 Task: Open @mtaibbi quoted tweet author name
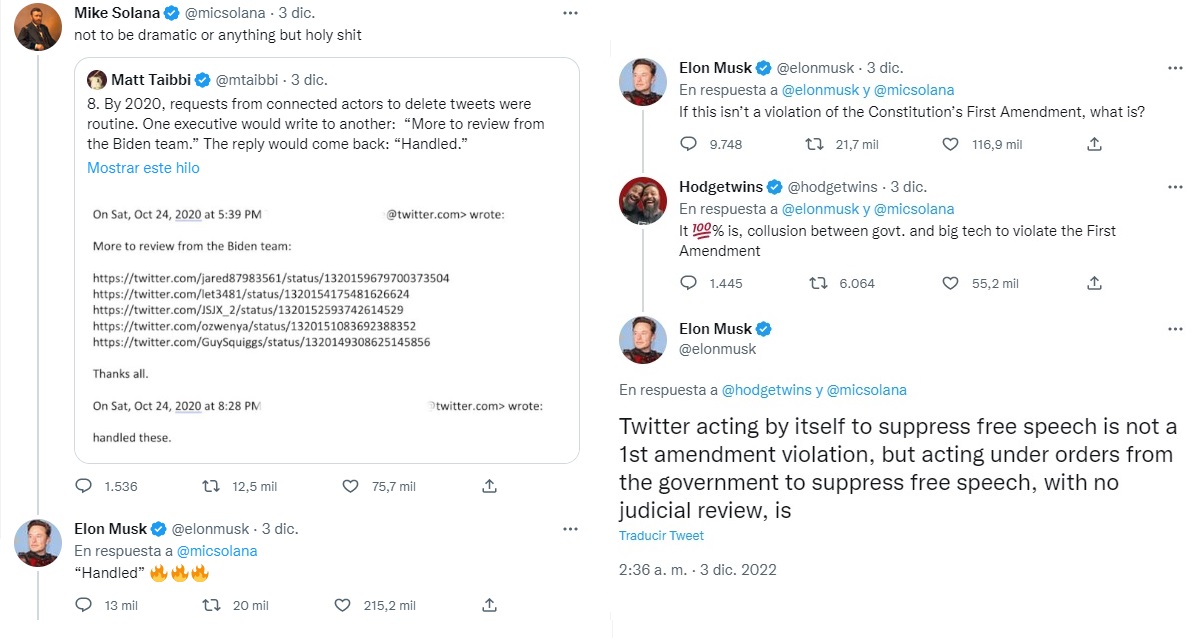tap(150, 80)
